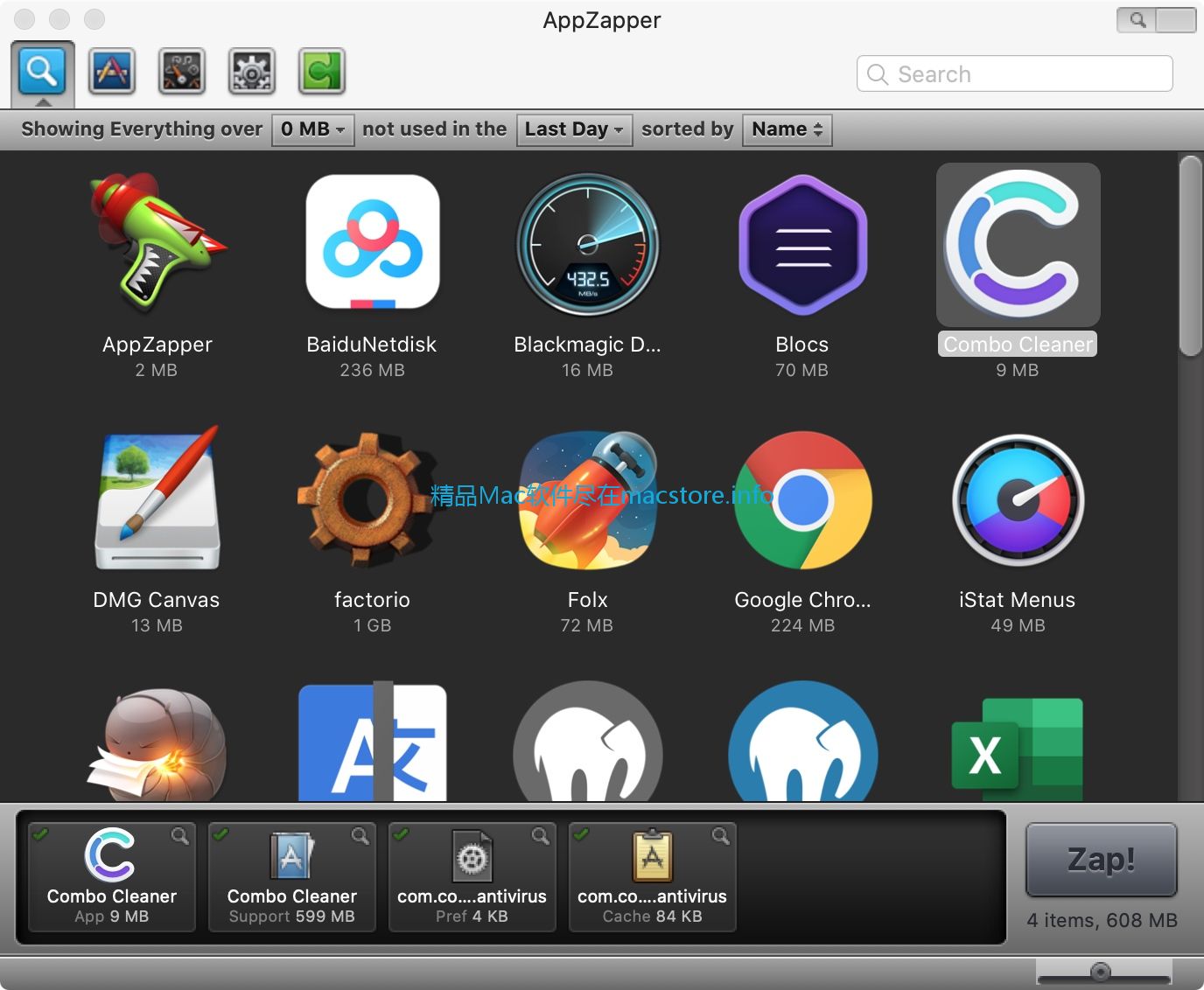Select the Combo Cleaner app in grid
Viewport: 1204px width, 990px height.
[1018, 245]
